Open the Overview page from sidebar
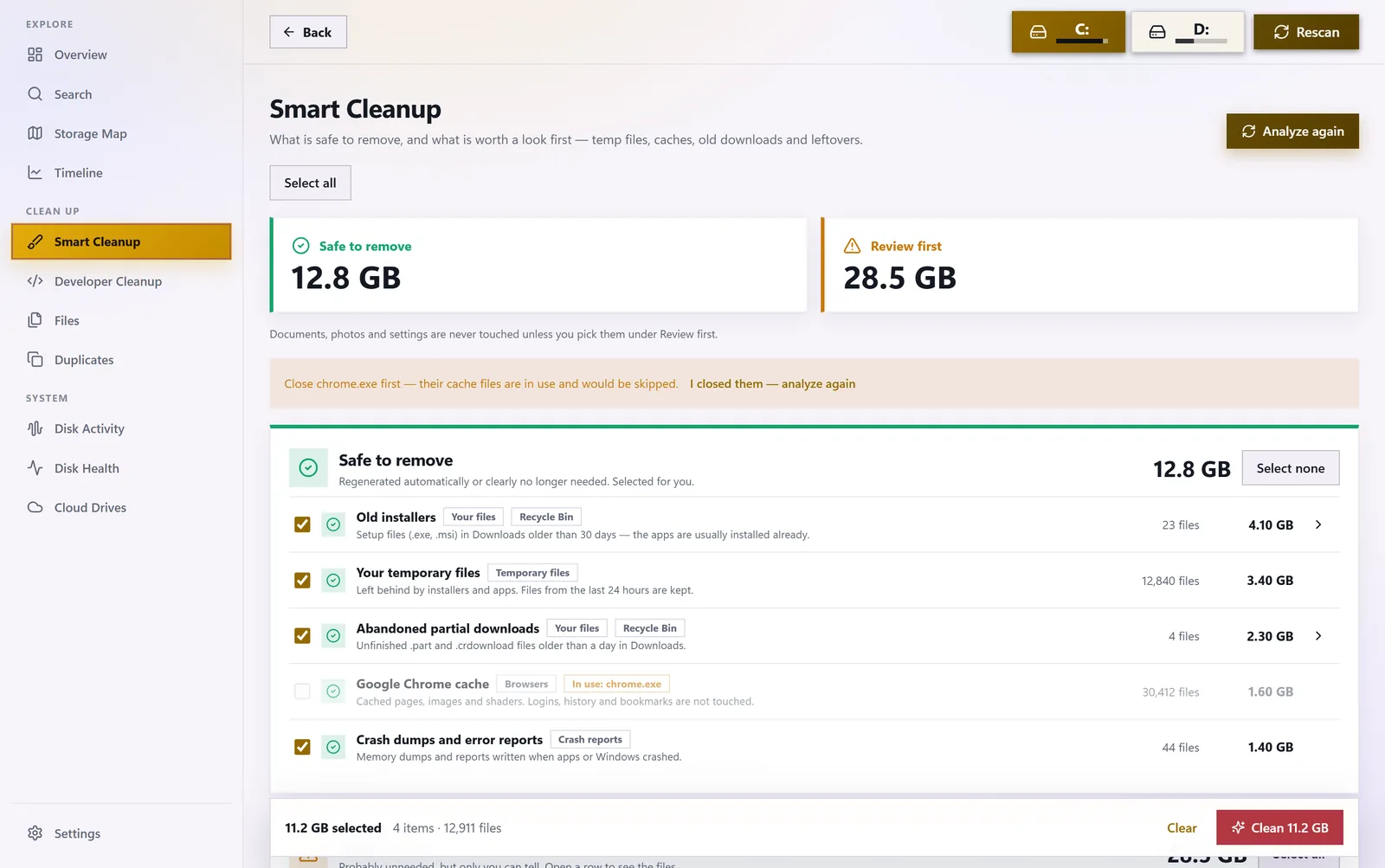This screenshot has height=868, width=1385. 121,55
